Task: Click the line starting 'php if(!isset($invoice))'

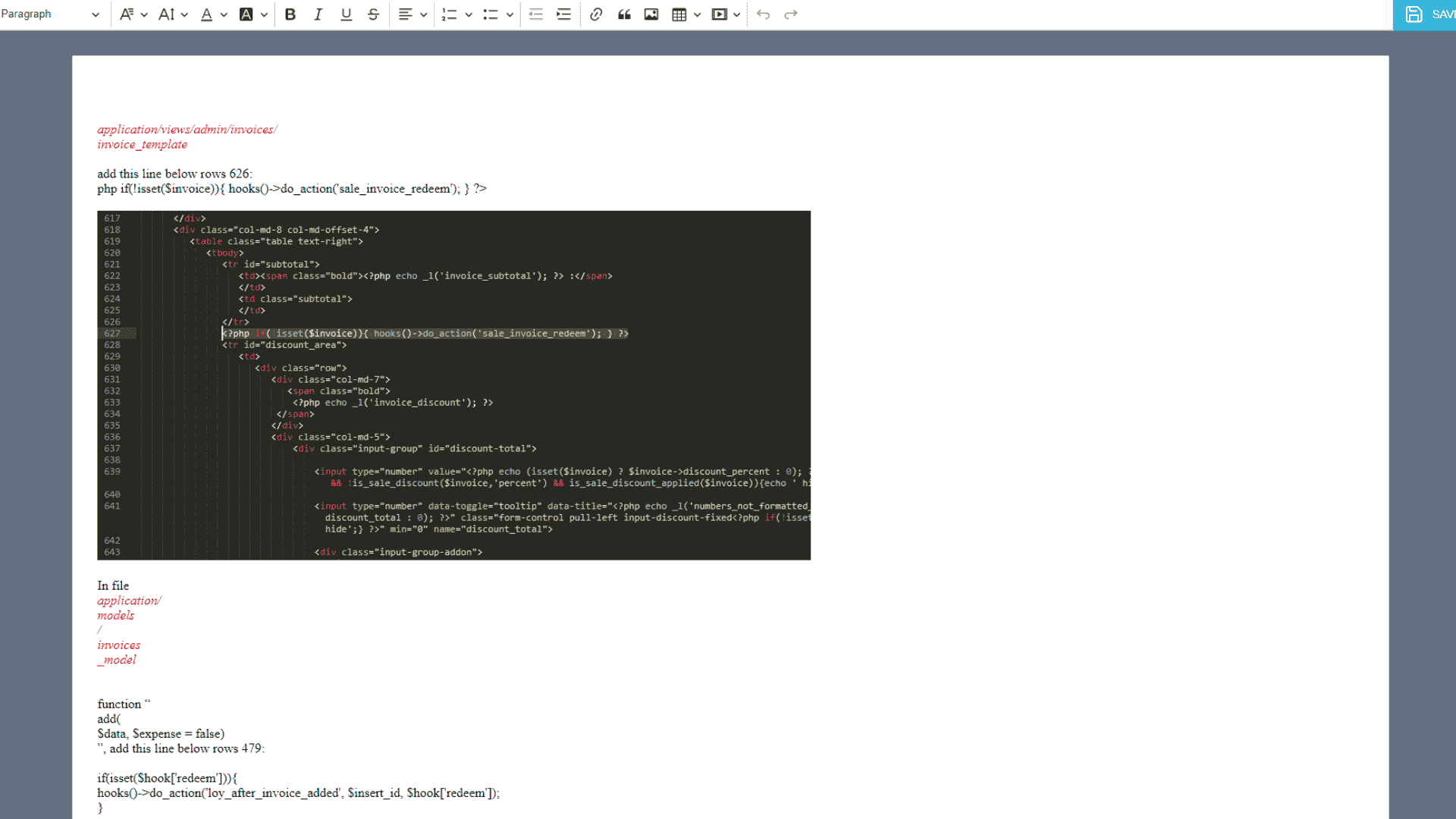Action: click(292, 189)
